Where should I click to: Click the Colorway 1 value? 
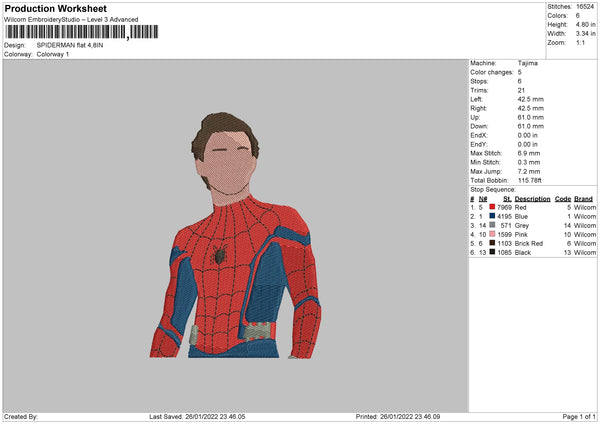[x=53, y=54]
